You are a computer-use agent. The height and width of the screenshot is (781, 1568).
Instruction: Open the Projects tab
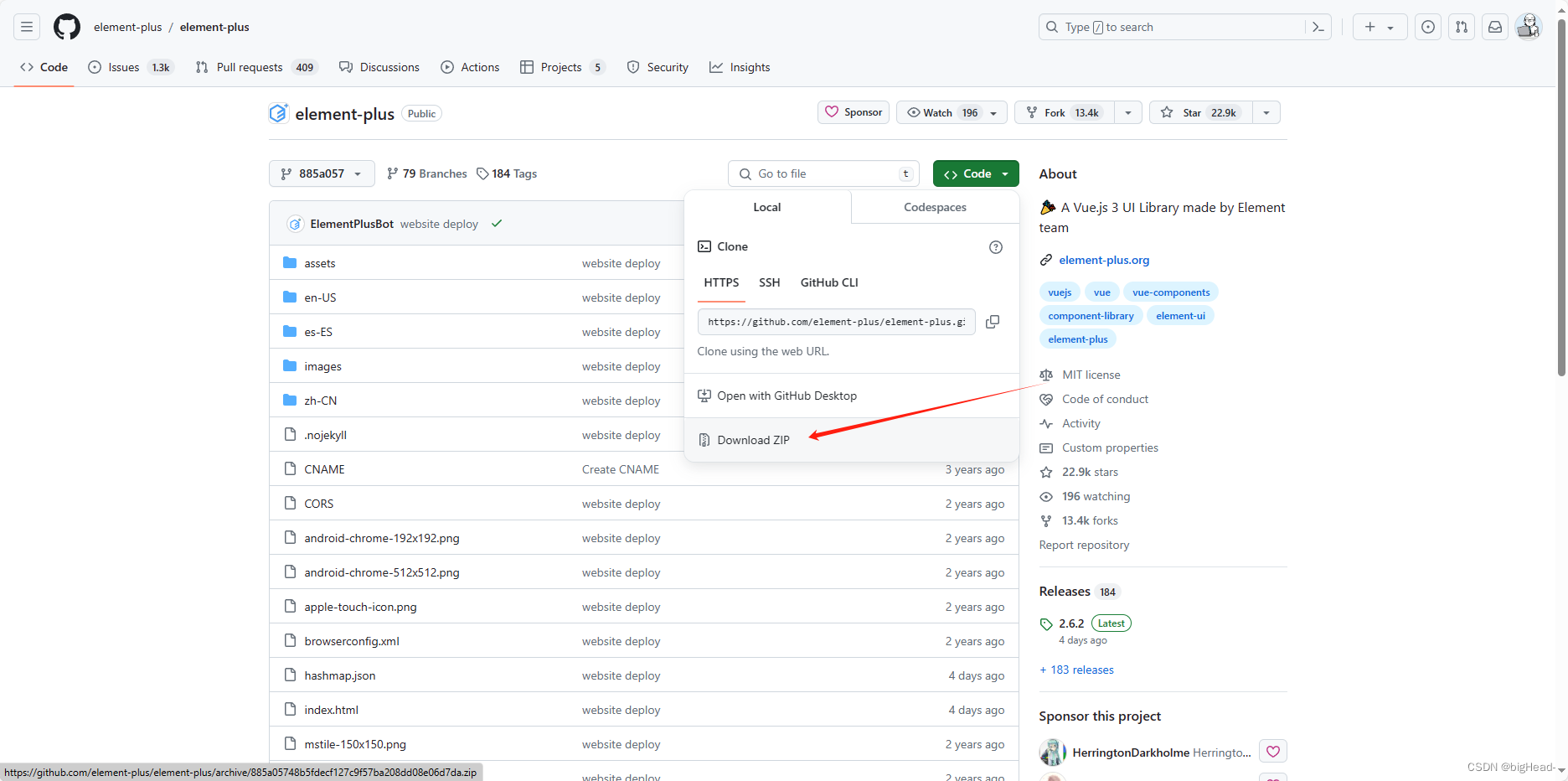click(x=562, y=67)
